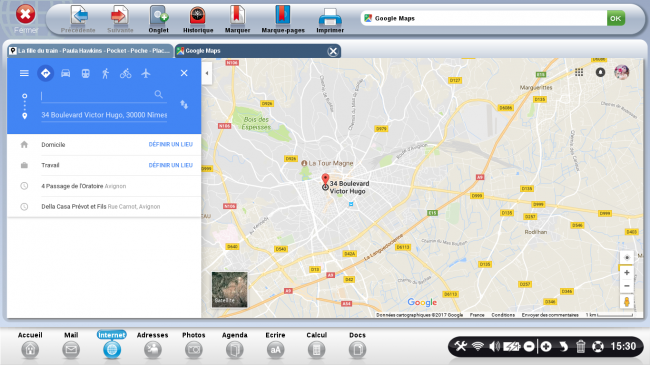The height and width of the screenshot is (365, 650).
Task: Open the Conditions link
Action: tap(503, 315)
